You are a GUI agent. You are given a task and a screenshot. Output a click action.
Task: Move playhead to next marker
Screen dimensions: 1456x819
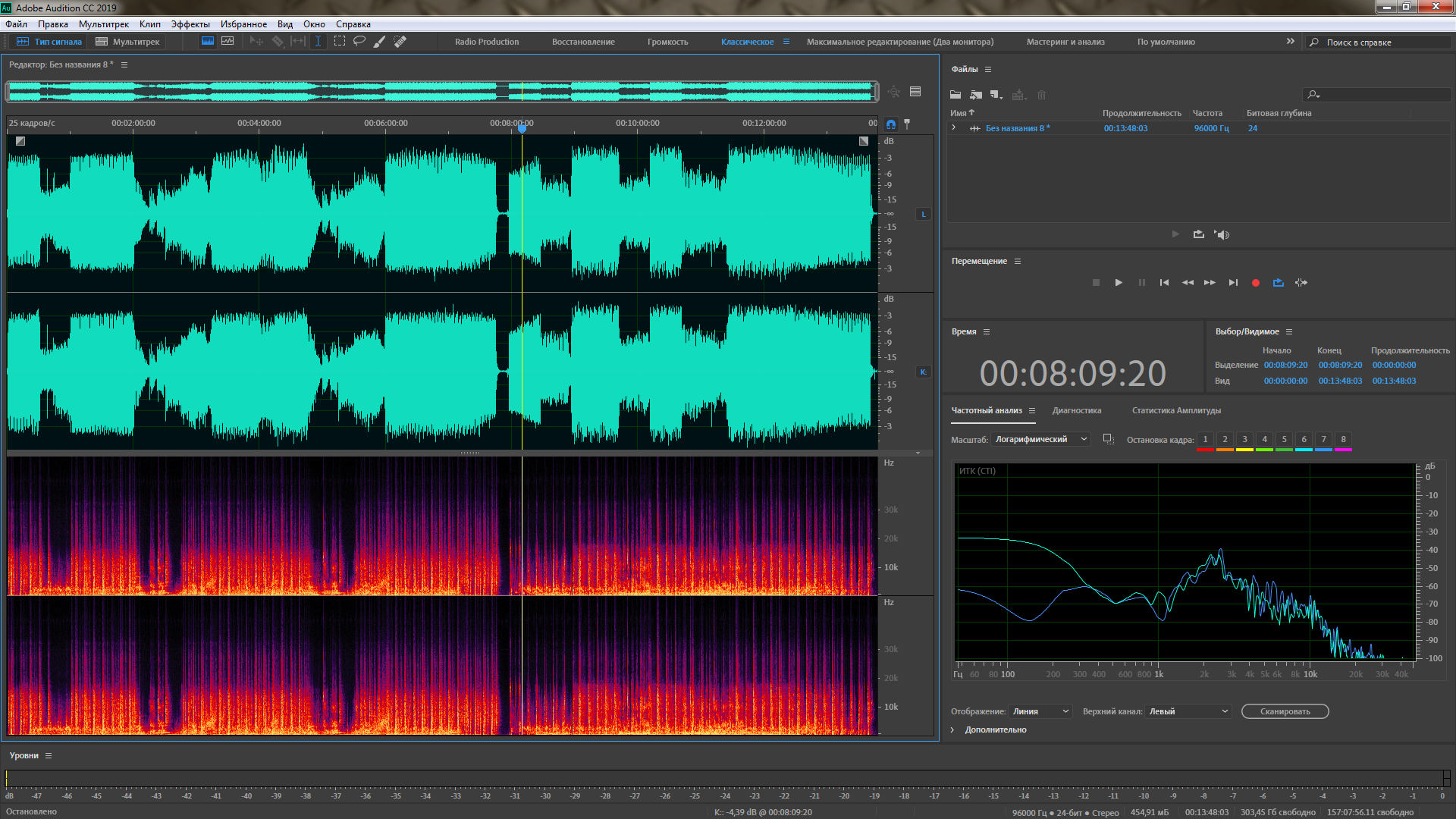1233,282
